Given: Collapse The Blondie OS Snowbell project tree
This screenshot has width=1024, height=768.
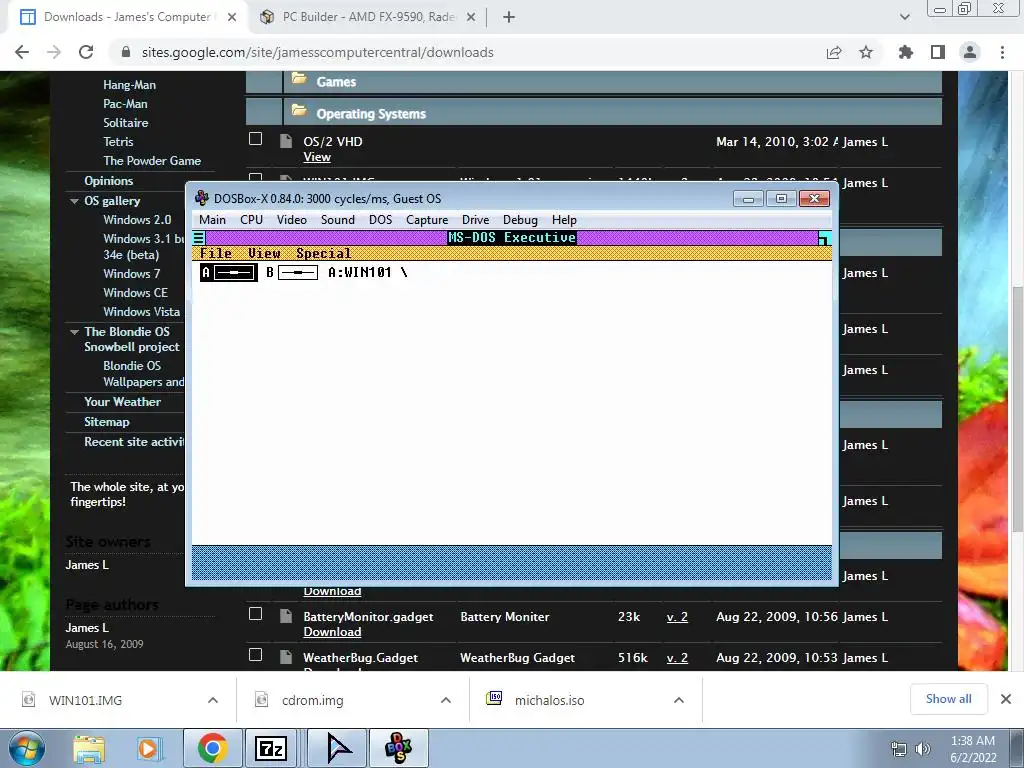Looking at the screenshot, I should tap(74, 332).
